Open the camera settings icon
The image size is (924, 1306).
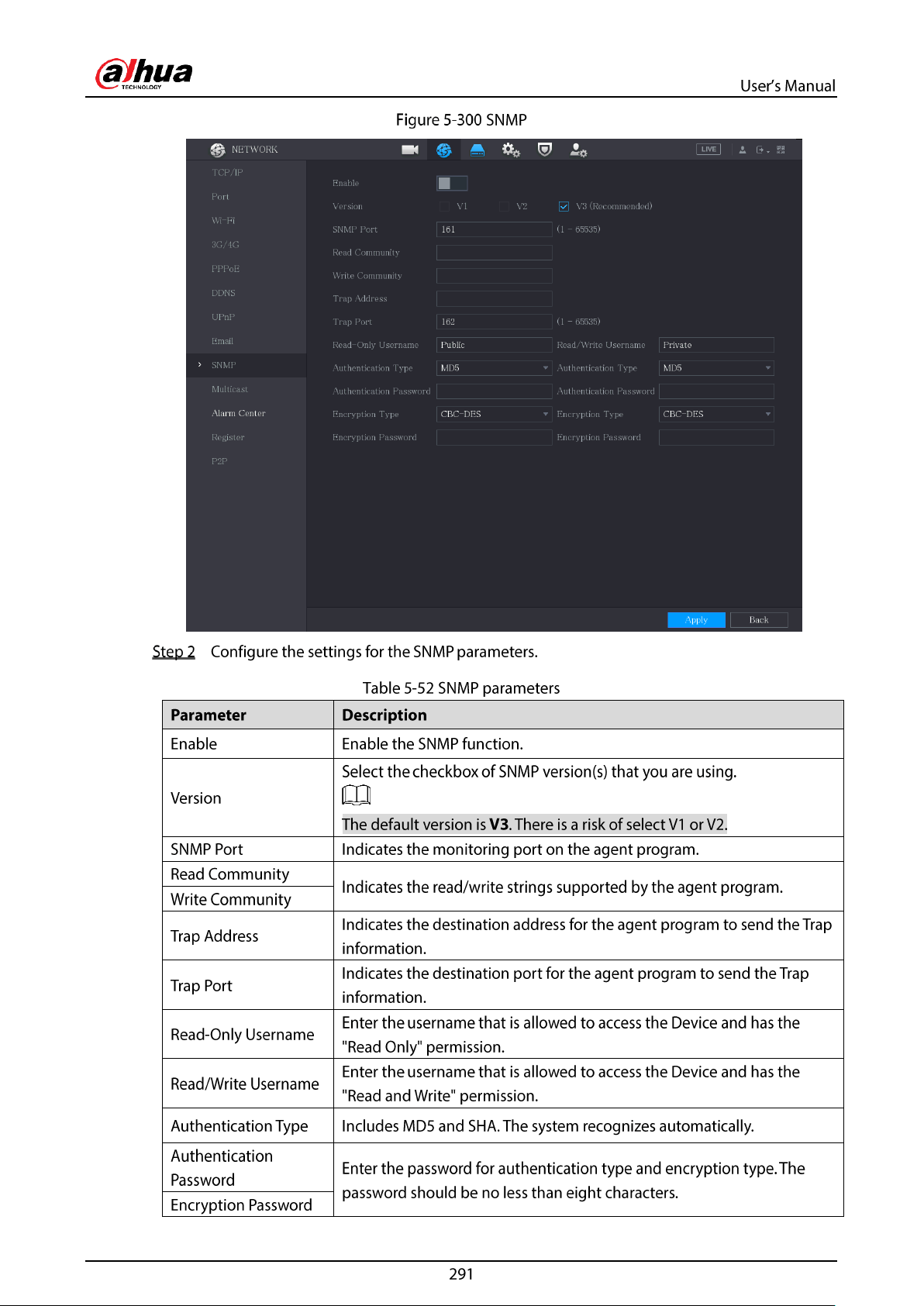[x=410, y=150]
